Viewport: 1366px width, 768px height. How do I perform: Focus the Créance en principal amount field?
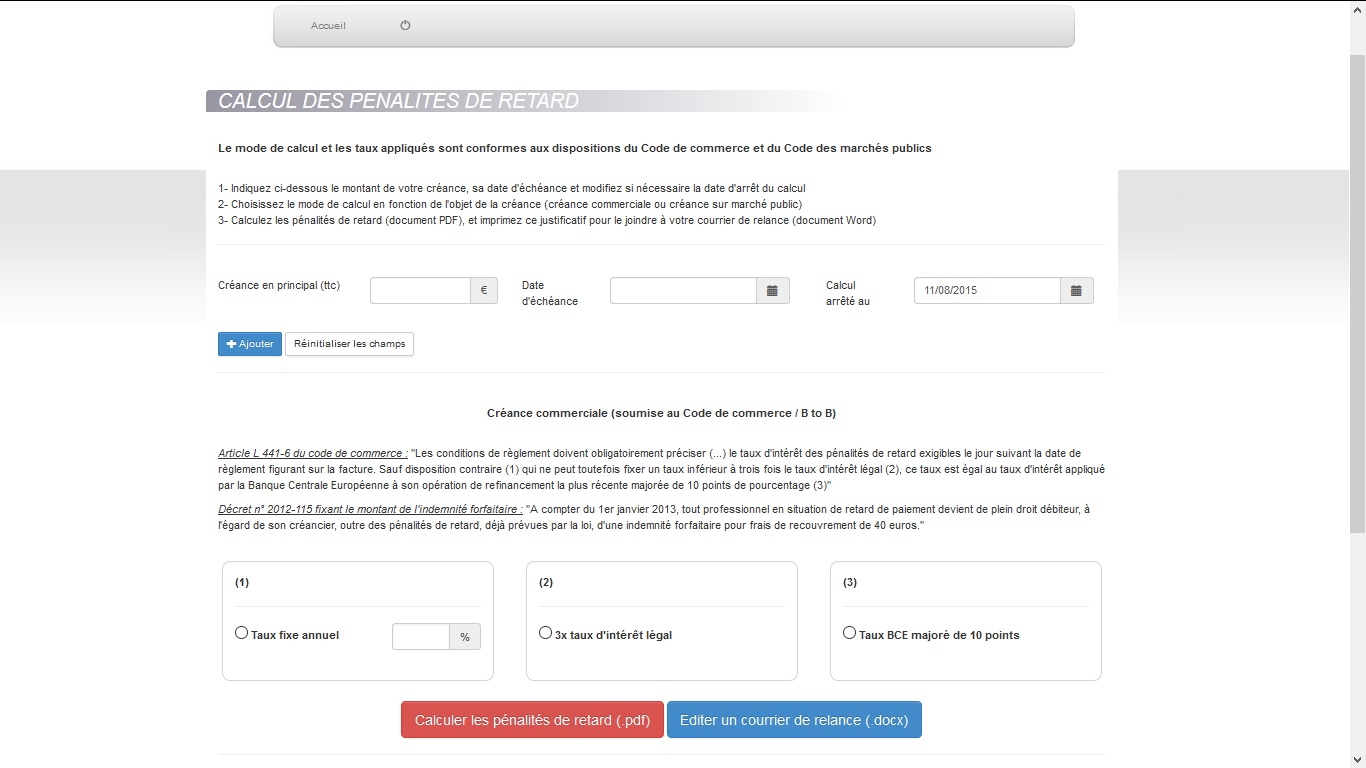point(420,291)
